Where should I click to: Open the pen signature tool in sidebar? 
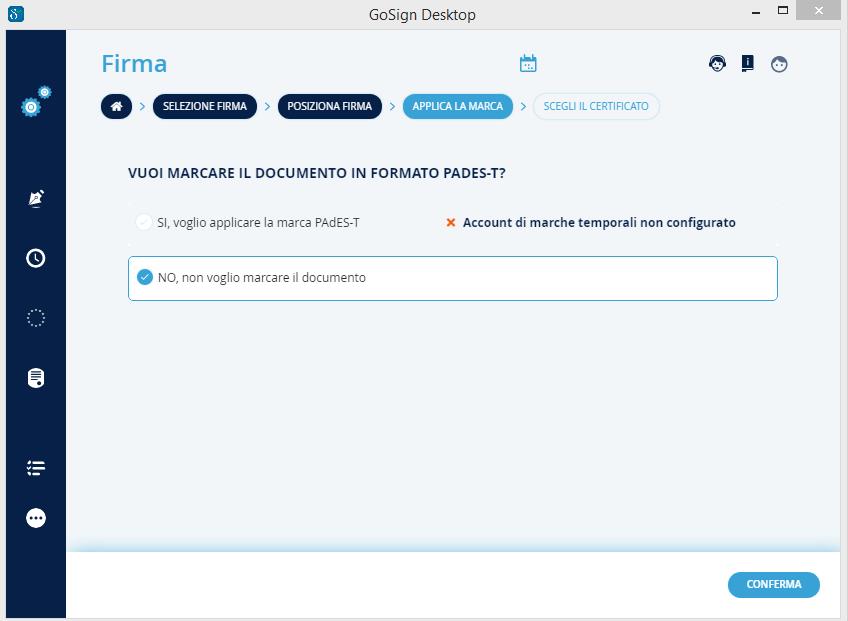(36, 198)
